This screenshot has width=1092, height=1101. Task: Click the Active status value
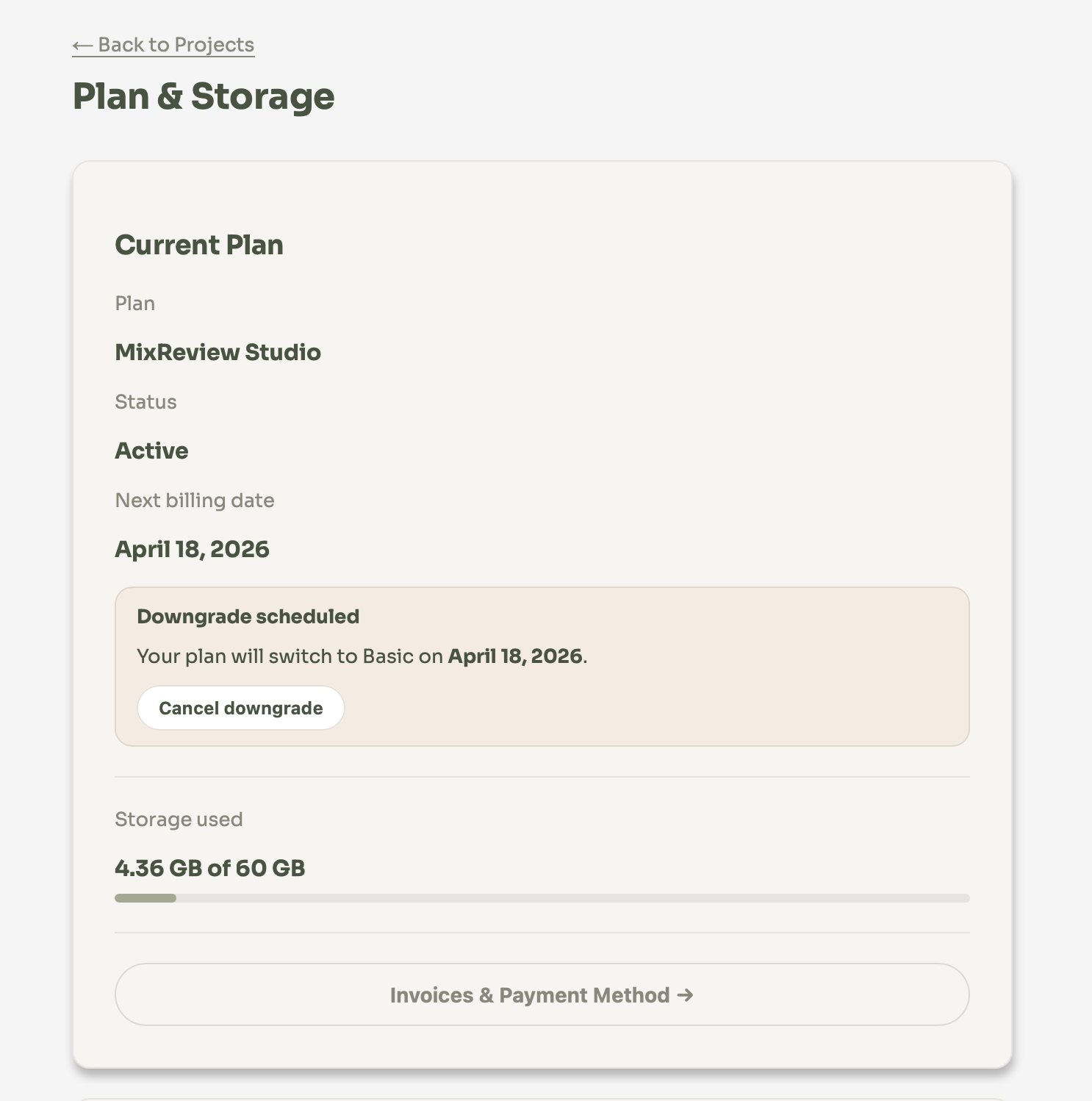click(151, 451)
